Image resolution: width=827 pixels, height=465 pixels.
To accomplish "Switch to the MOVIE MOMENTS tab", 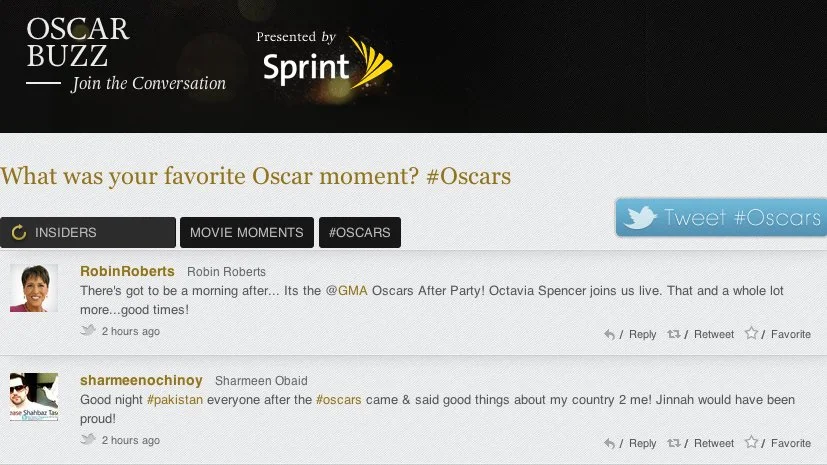I will 247,232.
